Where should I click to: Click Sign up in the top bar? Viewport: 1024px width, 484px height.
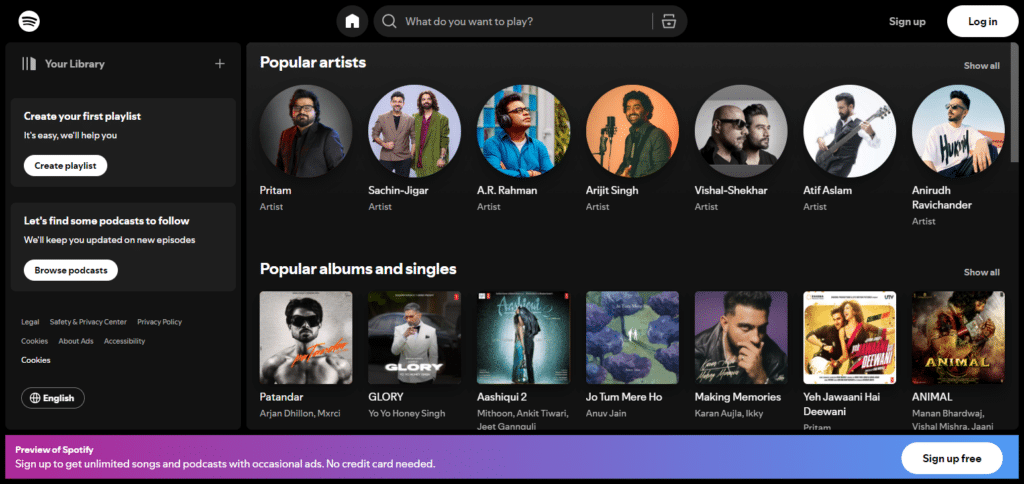(x=907, y=22)
